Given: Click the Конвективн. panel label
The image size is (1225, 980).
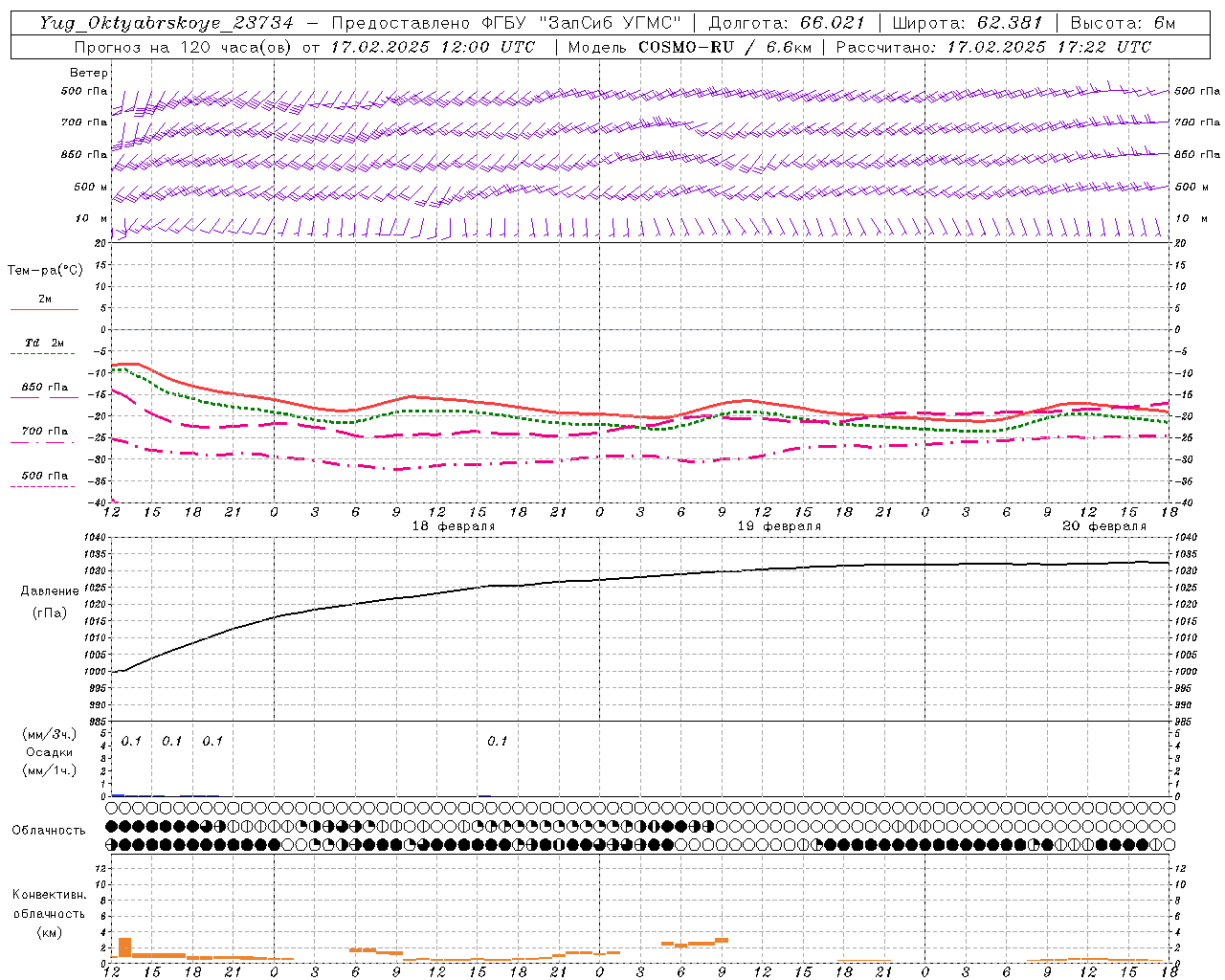Looking at the screenshot, I should [49, 895].
